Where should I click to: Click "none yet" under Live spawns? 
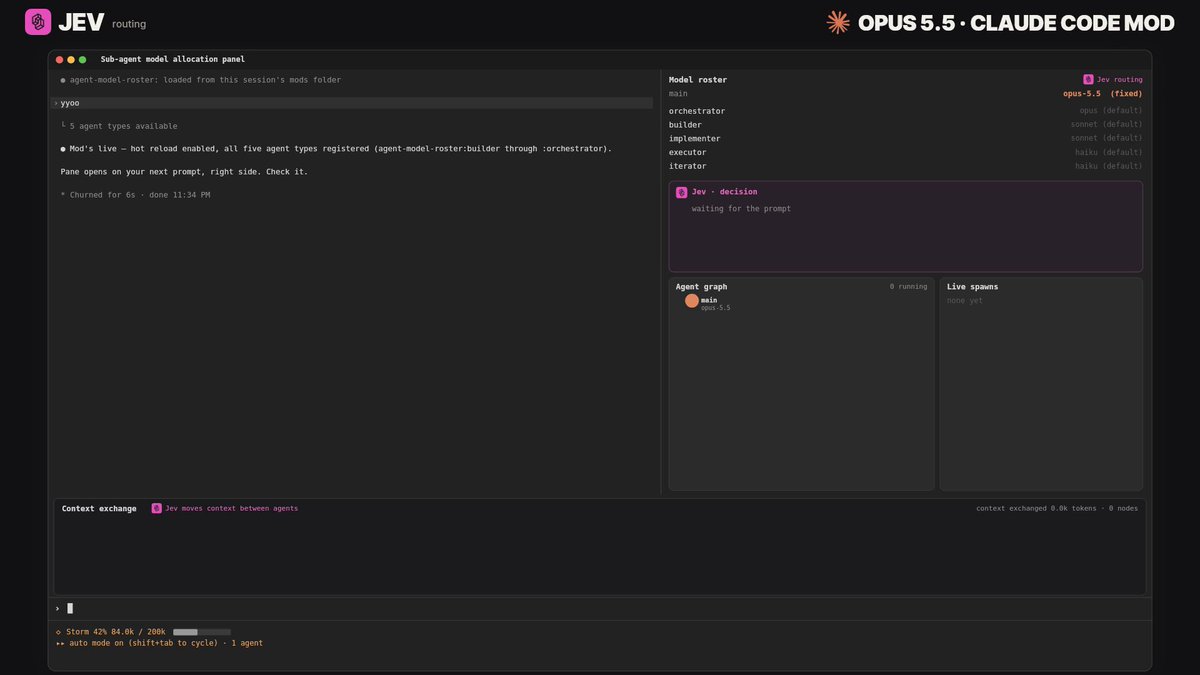965,301
